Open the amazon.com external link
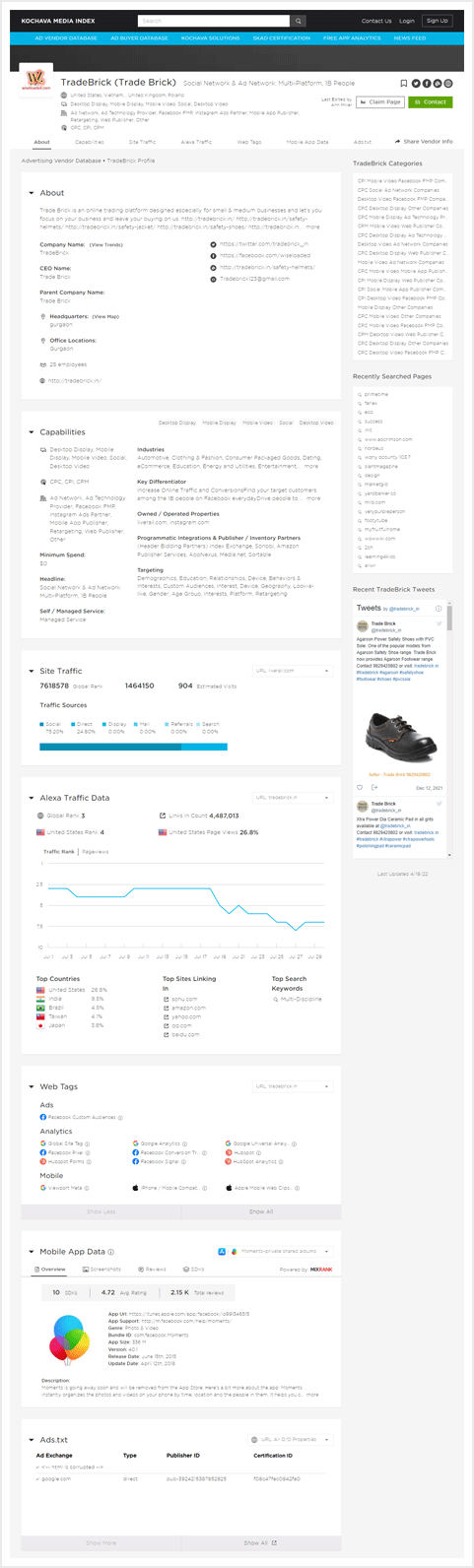 [187, 1008]
